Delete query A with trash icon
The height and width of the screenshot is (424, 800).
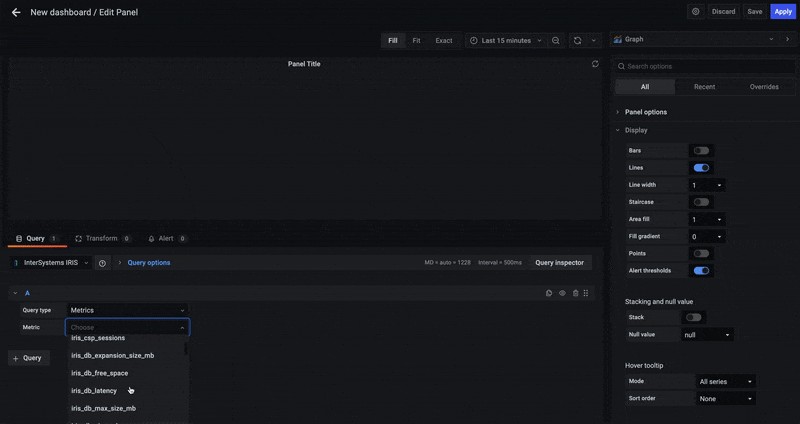coord(575,293)
